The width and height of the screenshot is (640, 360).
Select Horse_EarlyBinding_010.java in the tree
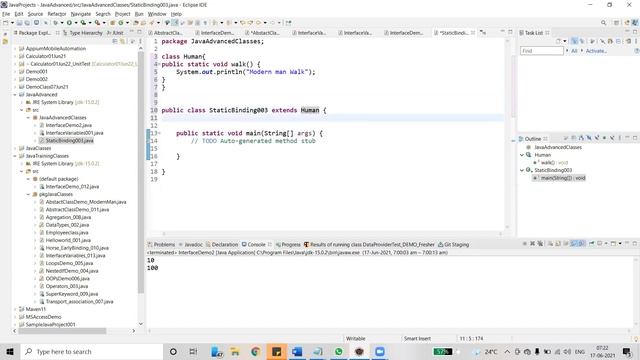[x=77, y=248]
